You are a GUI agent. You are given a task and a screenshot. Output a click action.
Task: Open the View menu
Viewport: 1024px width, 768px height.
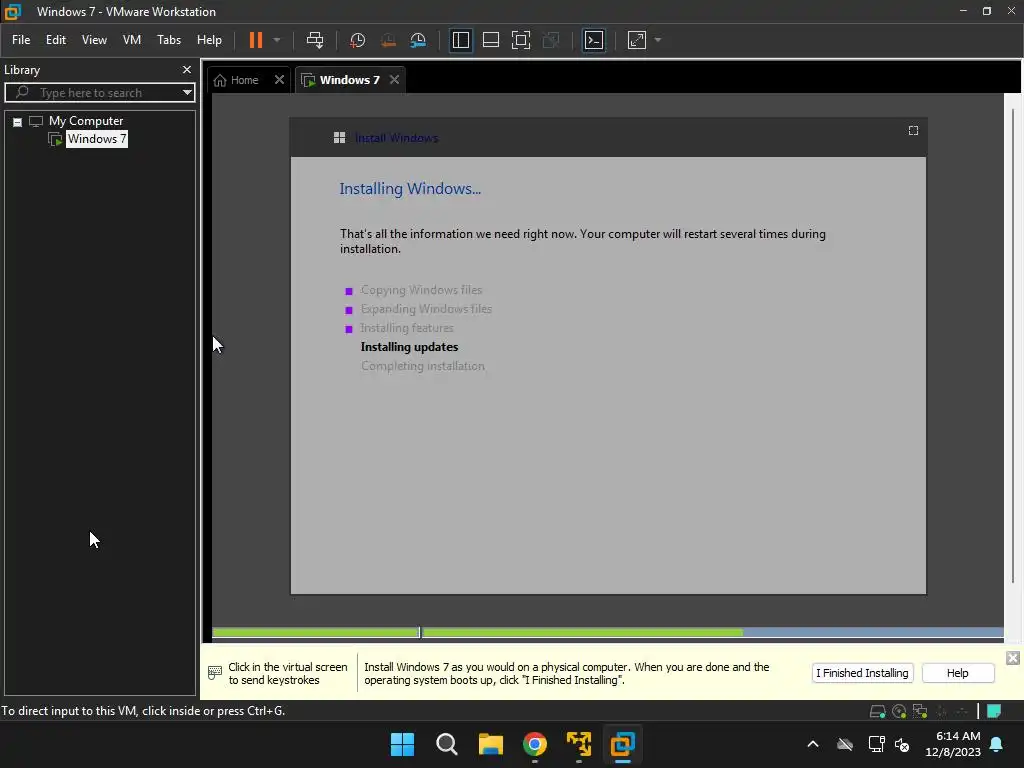tap(94, 40)
